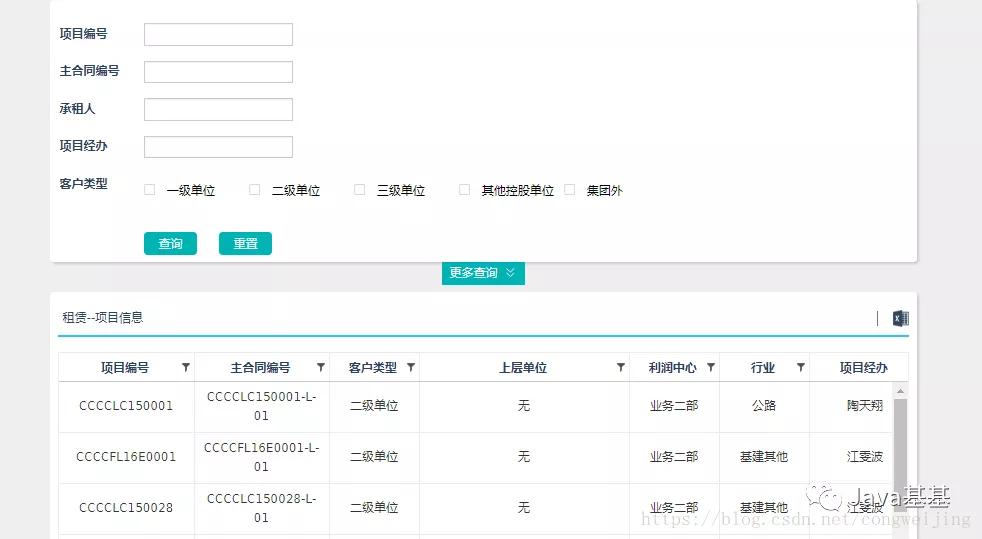Select 江雯波 cell in CCCCFL16E0001 row
Viewport: 982px width, 539px height.
click(864, 457)
